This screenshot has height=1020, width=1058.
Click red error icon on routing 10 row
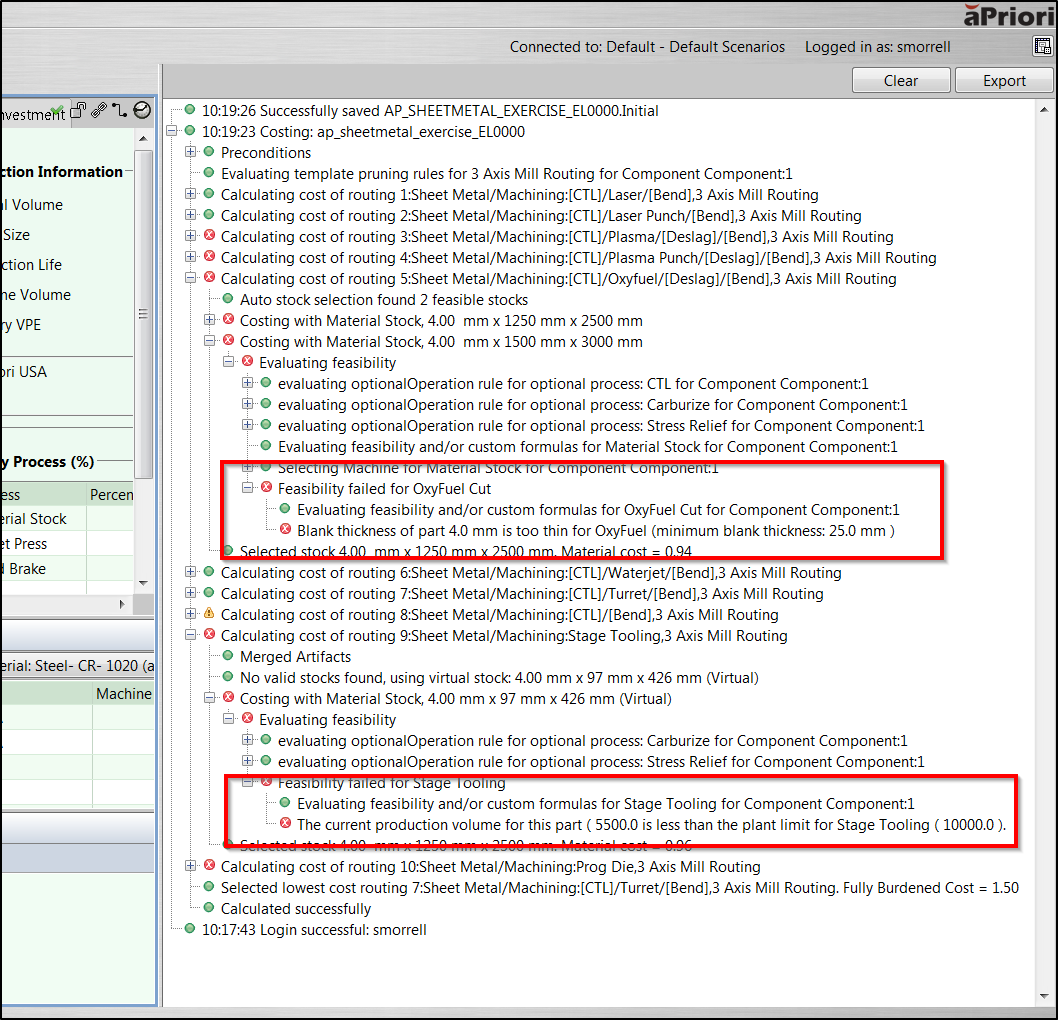coord(209,866)
